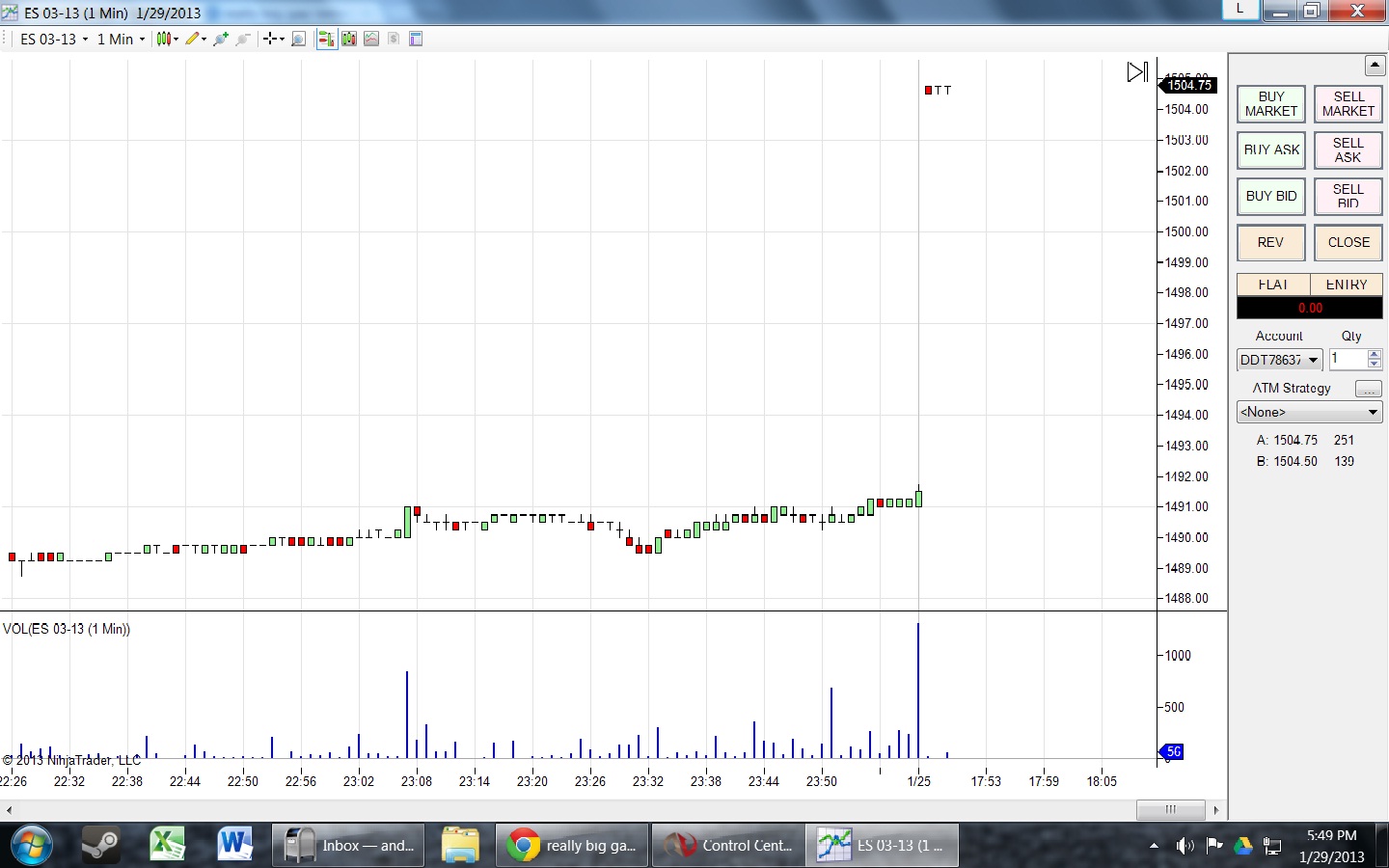Click the Qty input field

pyautogui.click(x=1348, y=360)
